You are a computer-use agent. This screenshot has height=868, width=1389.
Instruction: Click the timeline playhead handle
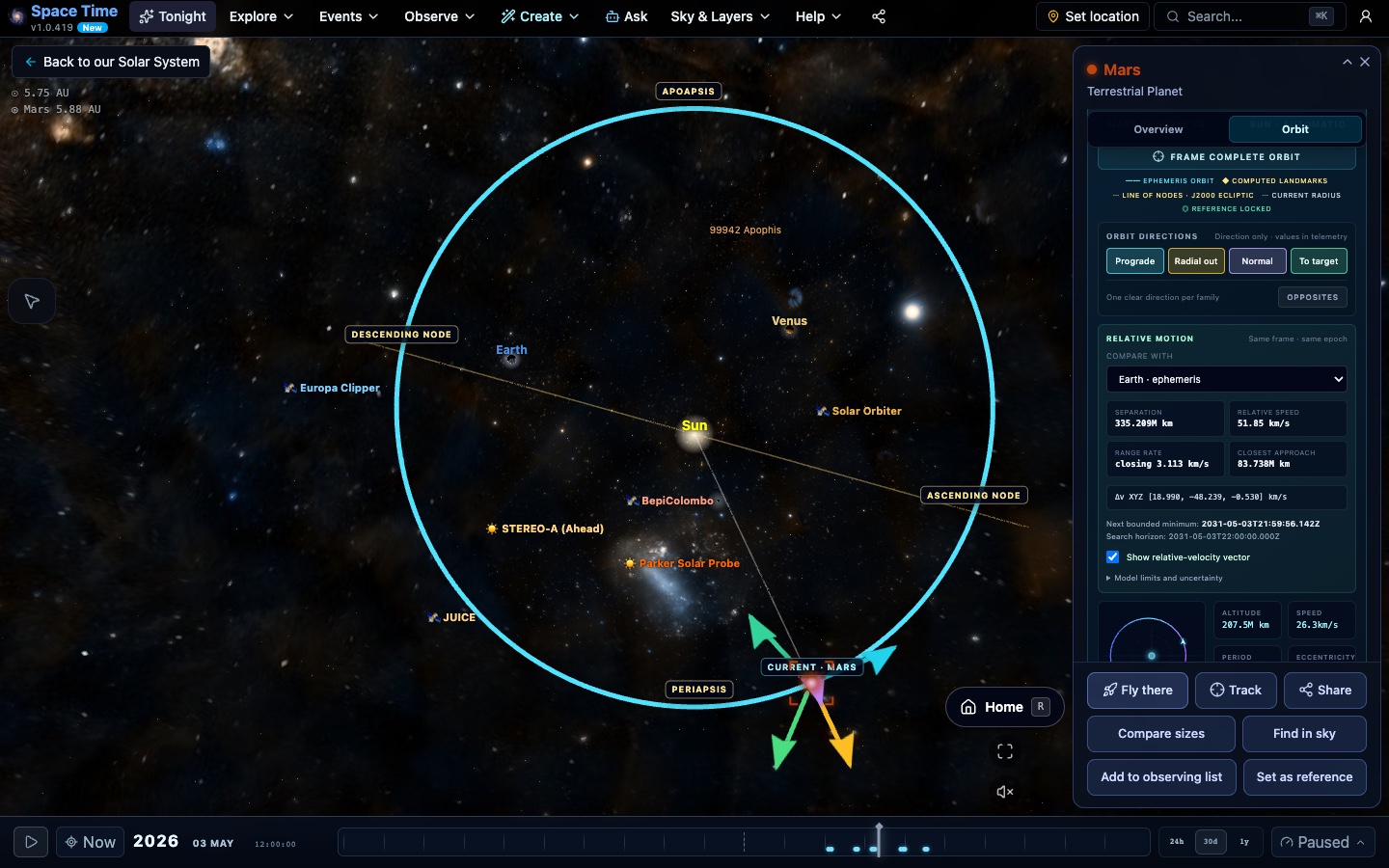point(879,839)
